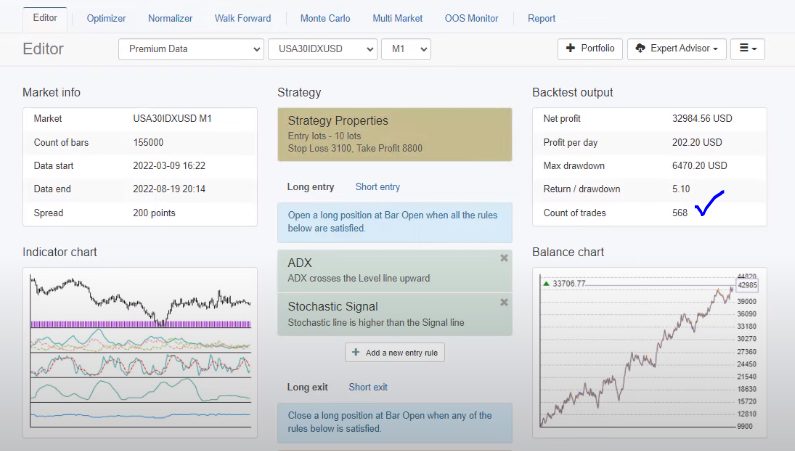Open the Report tab

tap(541, 18)
